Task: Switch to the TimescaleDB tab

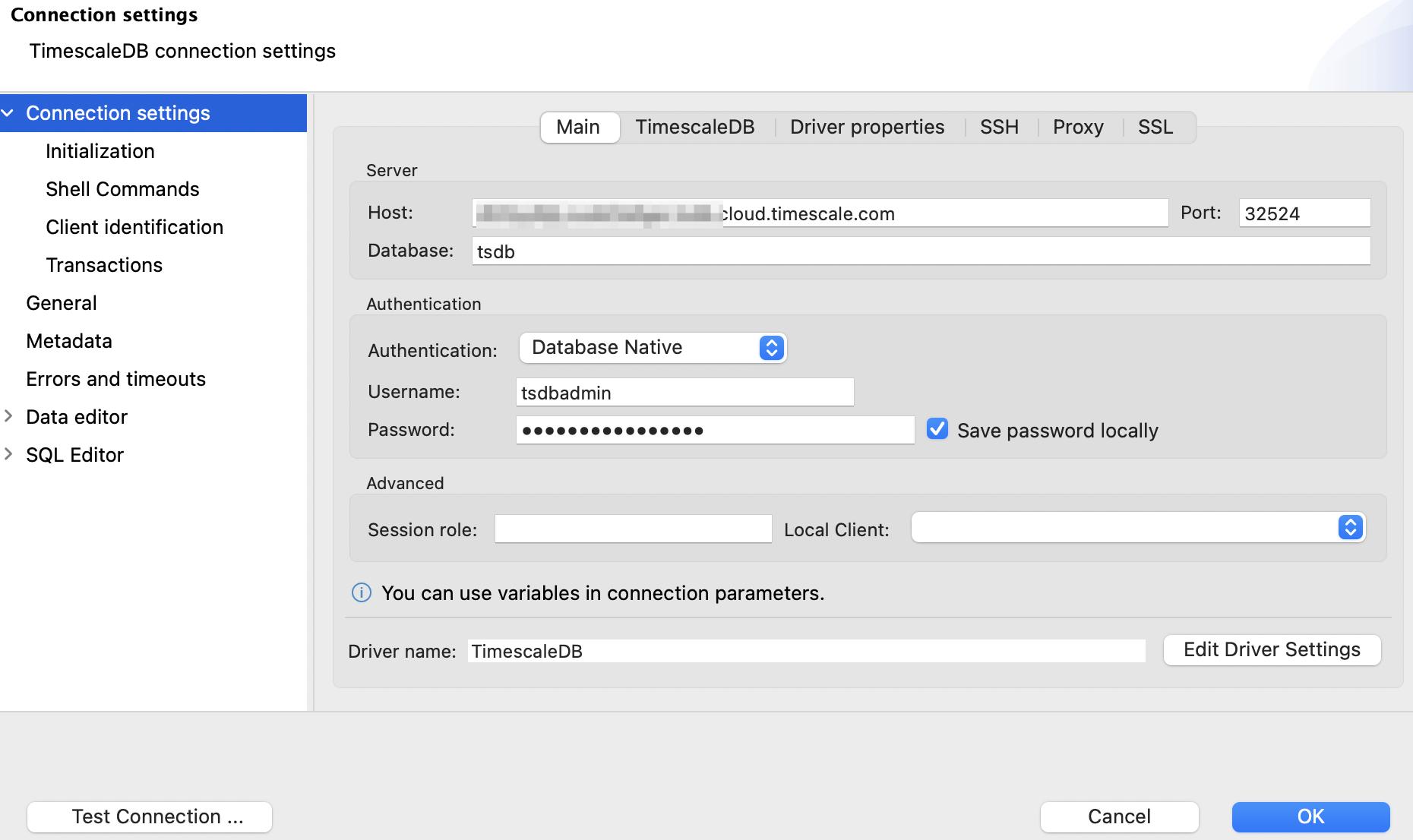Action: coord(695,127)
